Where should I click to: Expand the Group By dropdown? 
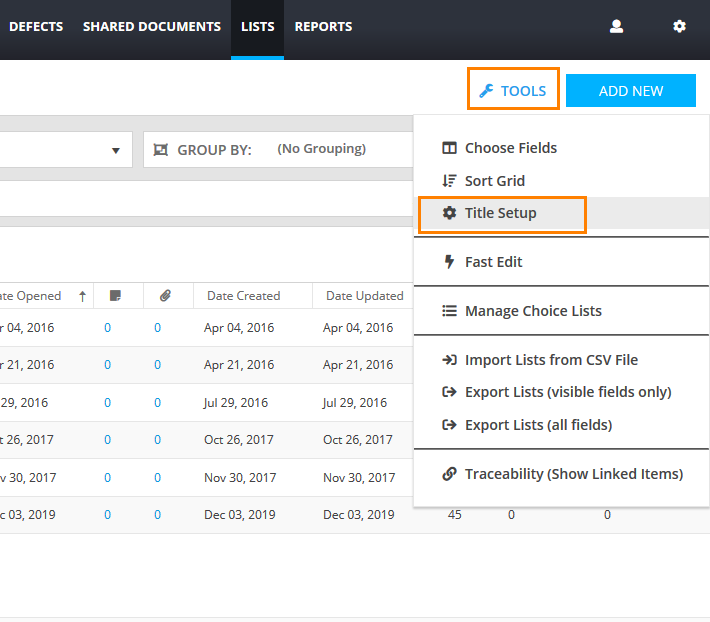coord(320,150)
